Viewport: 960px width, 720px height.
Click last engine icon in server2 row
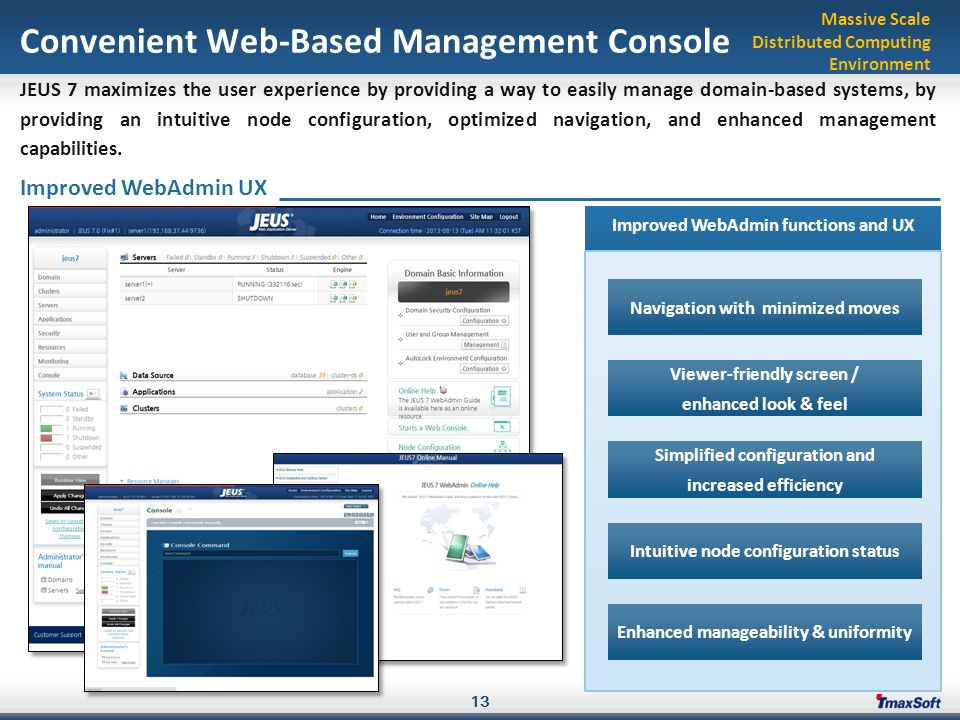coord(353,298)
